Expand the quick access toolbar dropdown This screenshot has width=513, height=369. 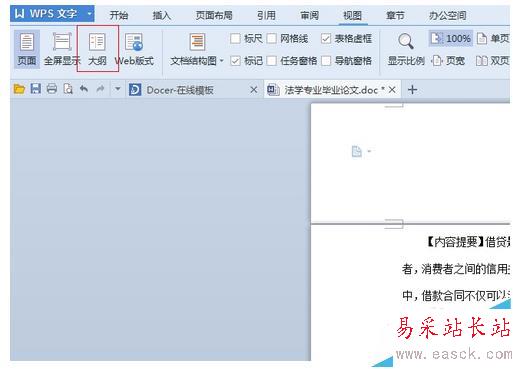click(117, 89)
